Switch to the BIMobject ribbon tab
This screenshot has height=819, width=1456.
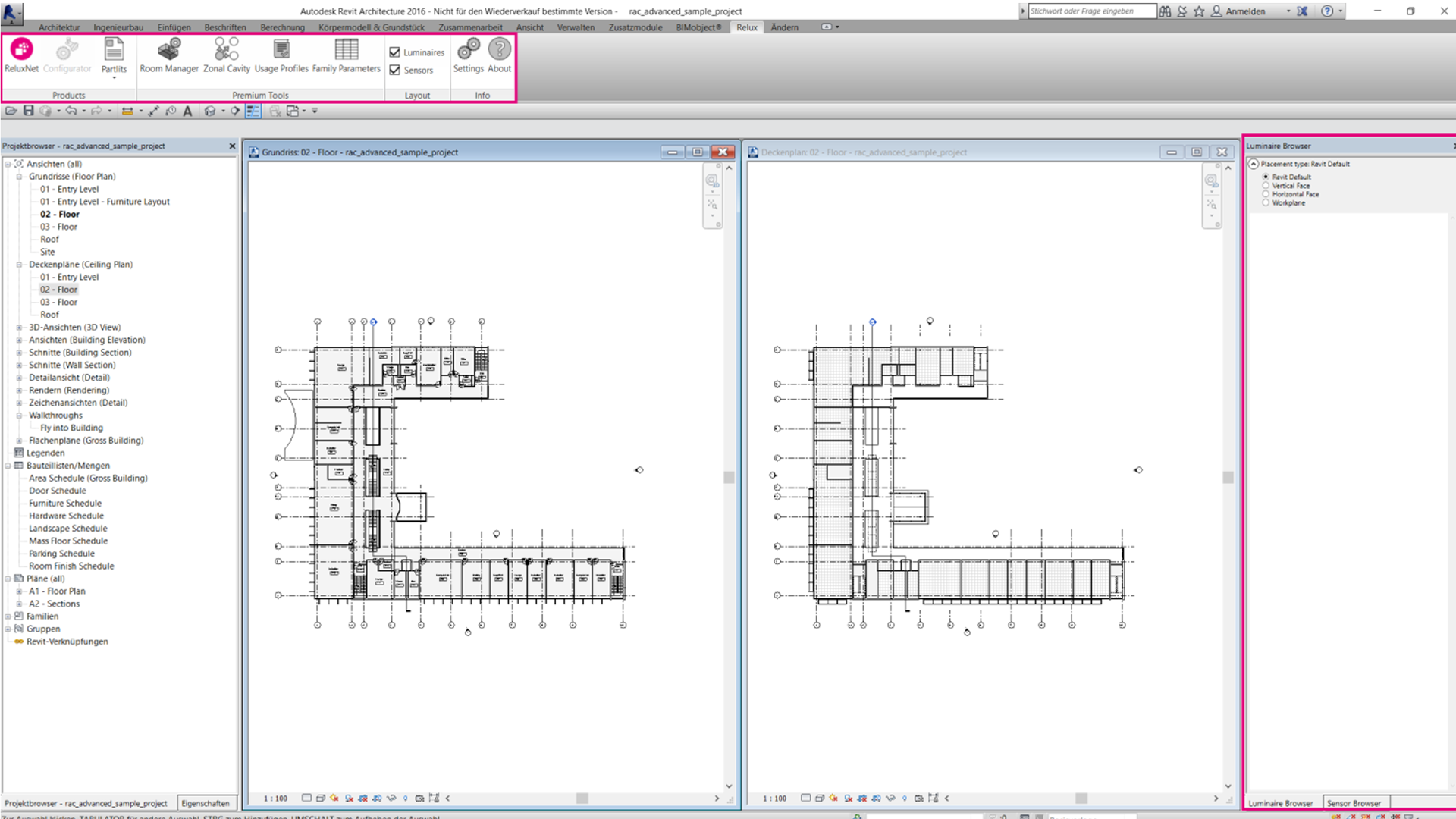698,27
